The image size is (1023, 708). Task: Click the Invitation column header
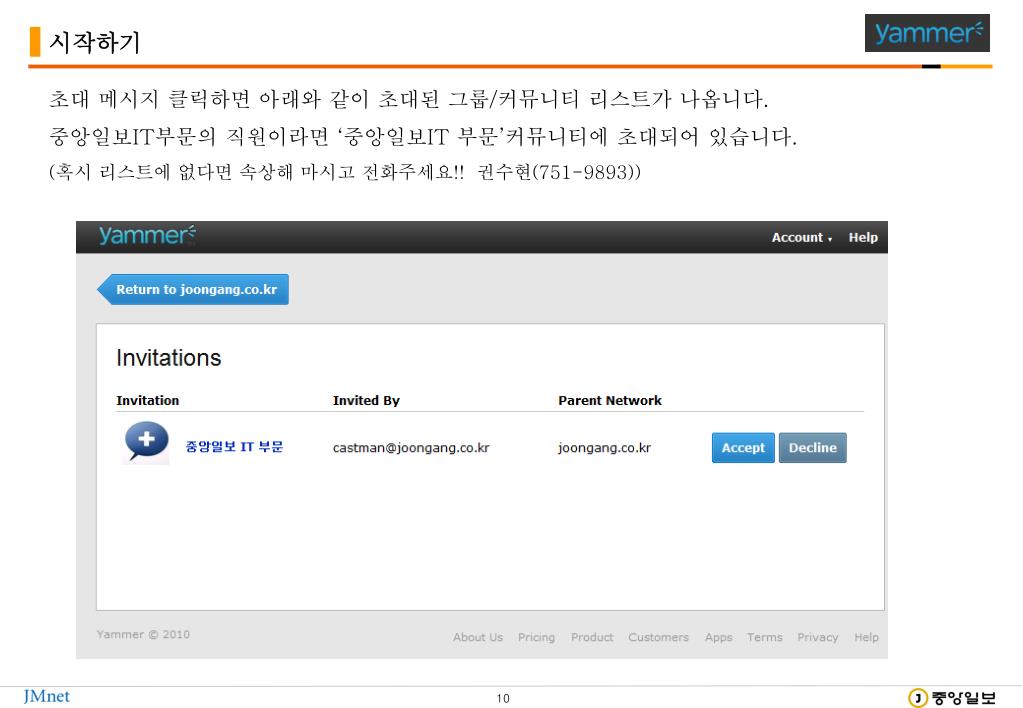pos(147,401)
